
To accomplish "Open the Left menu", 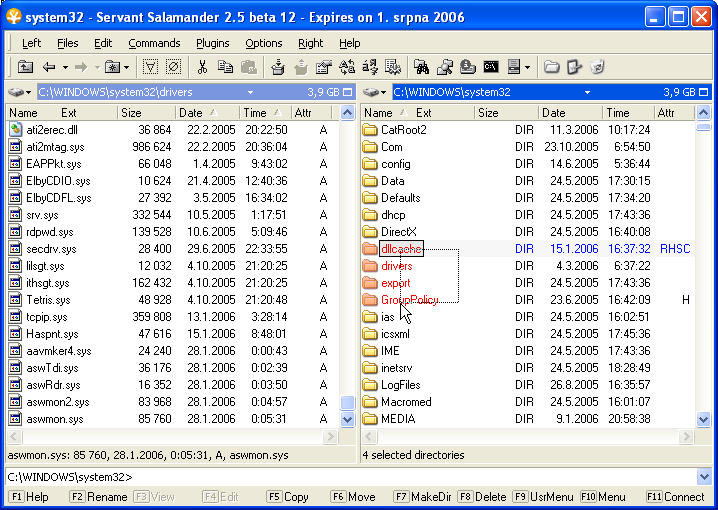I will tap(31, 43).
